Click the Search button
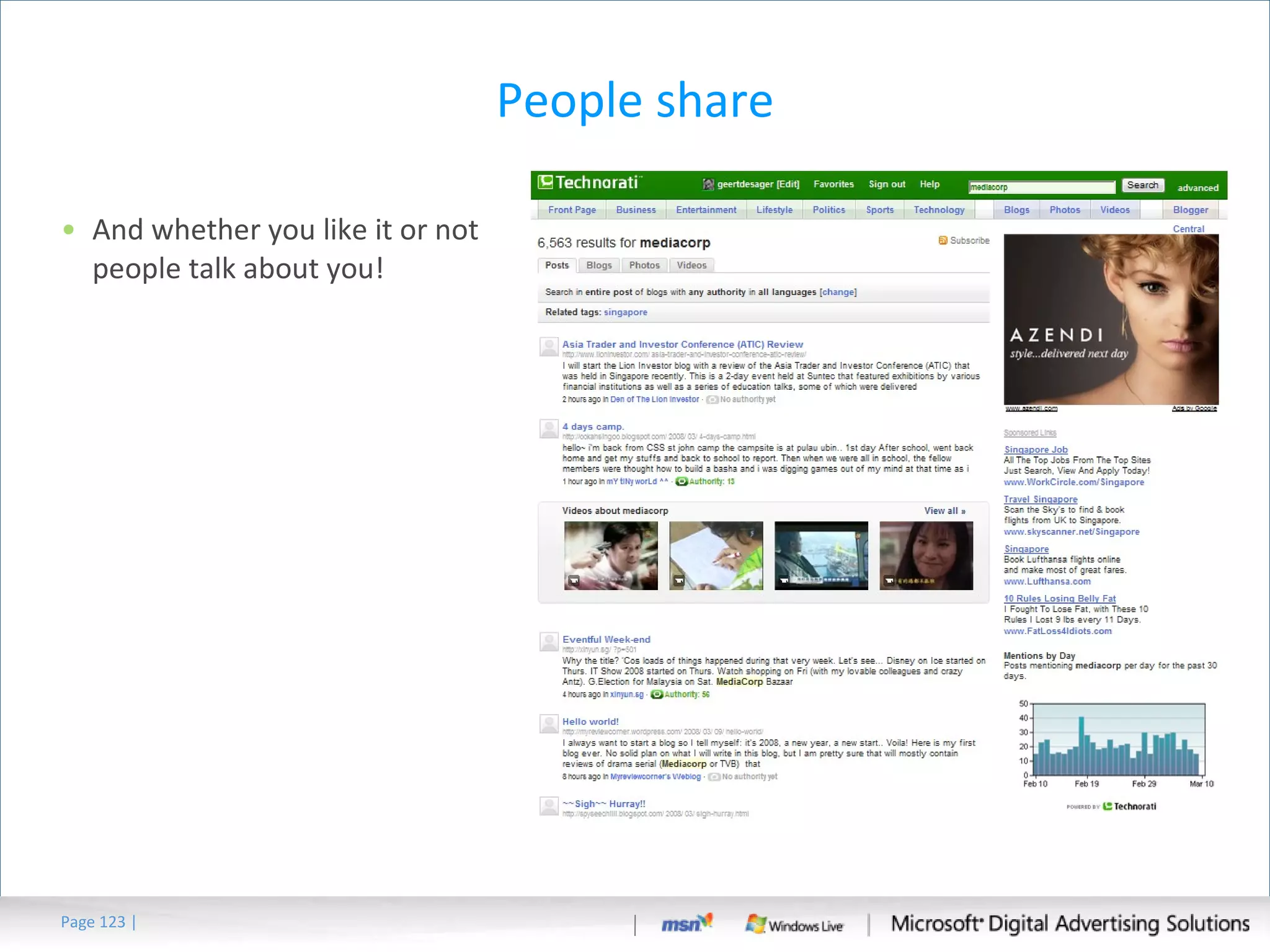1270x952 pixels. pyautogui.click(x=1143, y=185)
